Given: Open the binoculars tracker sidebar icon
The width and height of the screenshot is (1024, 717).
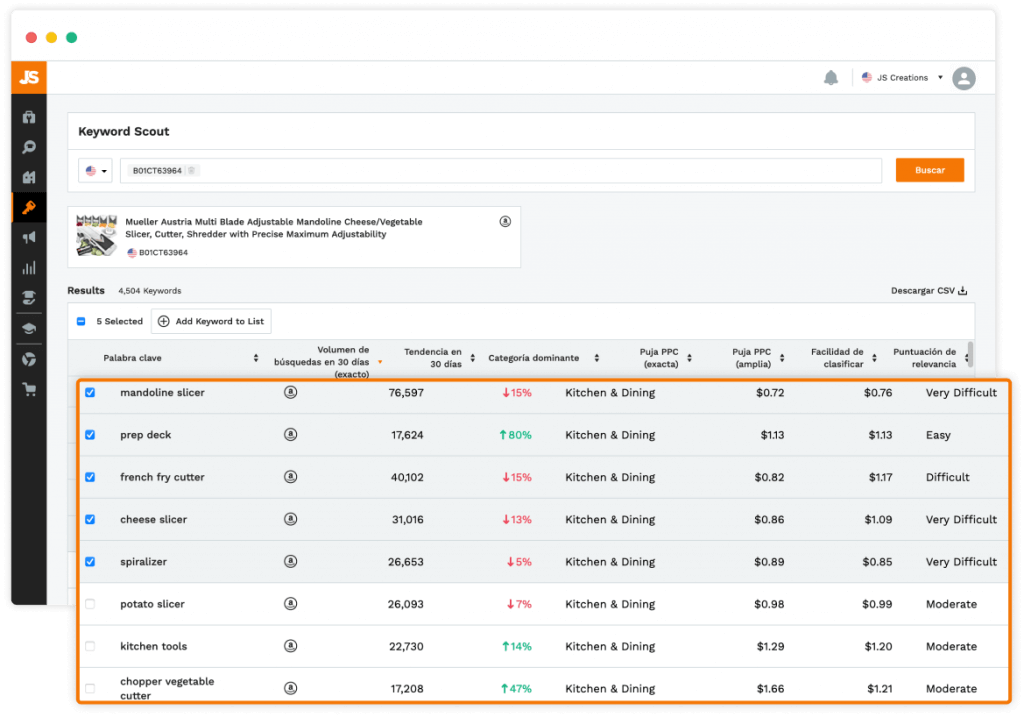Looking at the screenshot, I should coord(29,178).
